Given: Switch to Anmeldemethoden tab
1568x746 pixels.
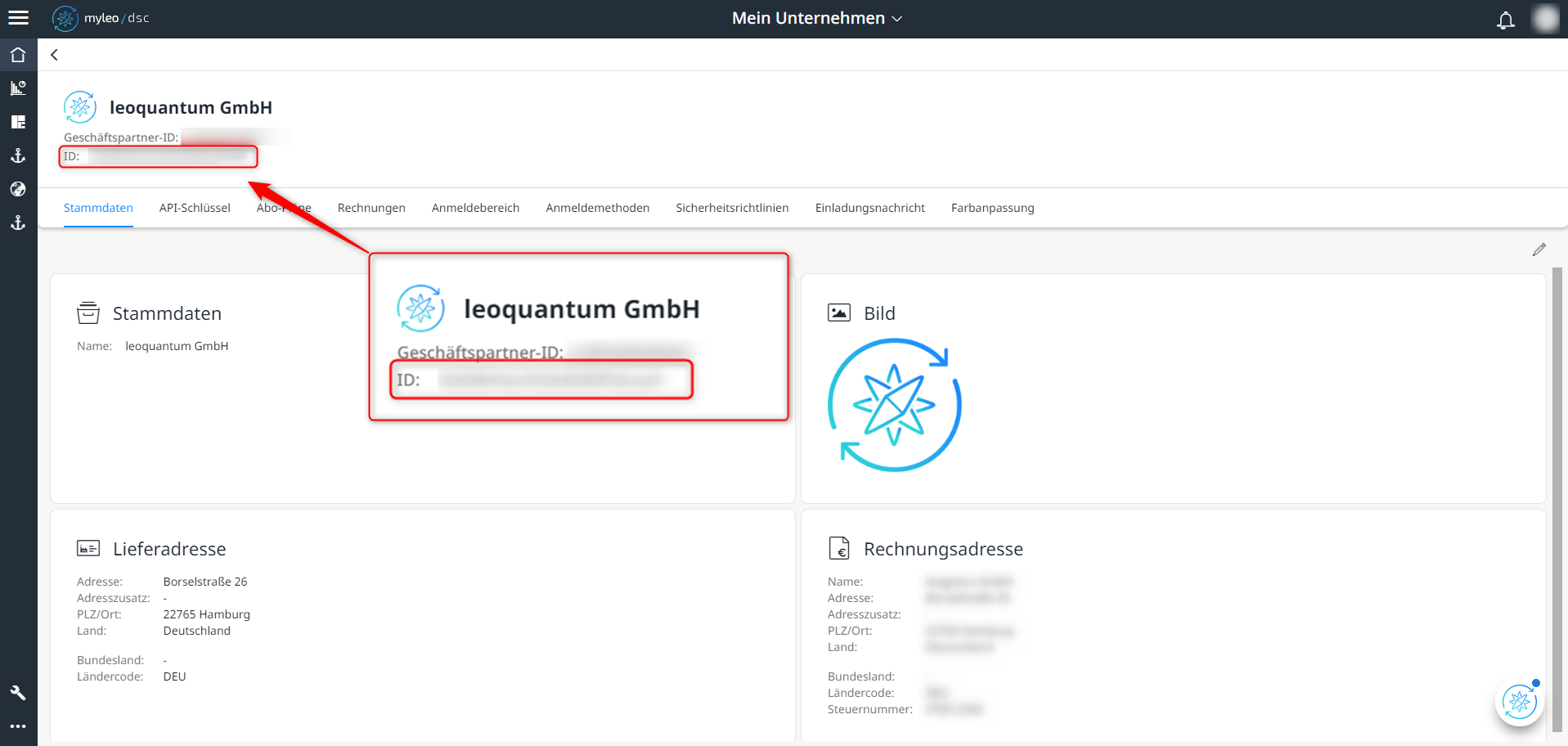Looking at the screenshot, I should (x=598, y=208).
